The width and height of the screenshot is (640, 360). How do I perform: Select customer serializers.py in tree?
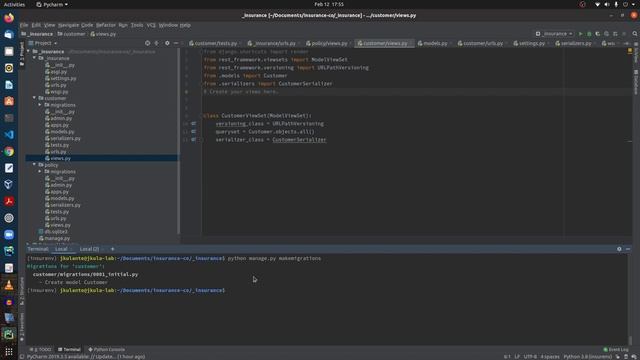tap(65, 138)
